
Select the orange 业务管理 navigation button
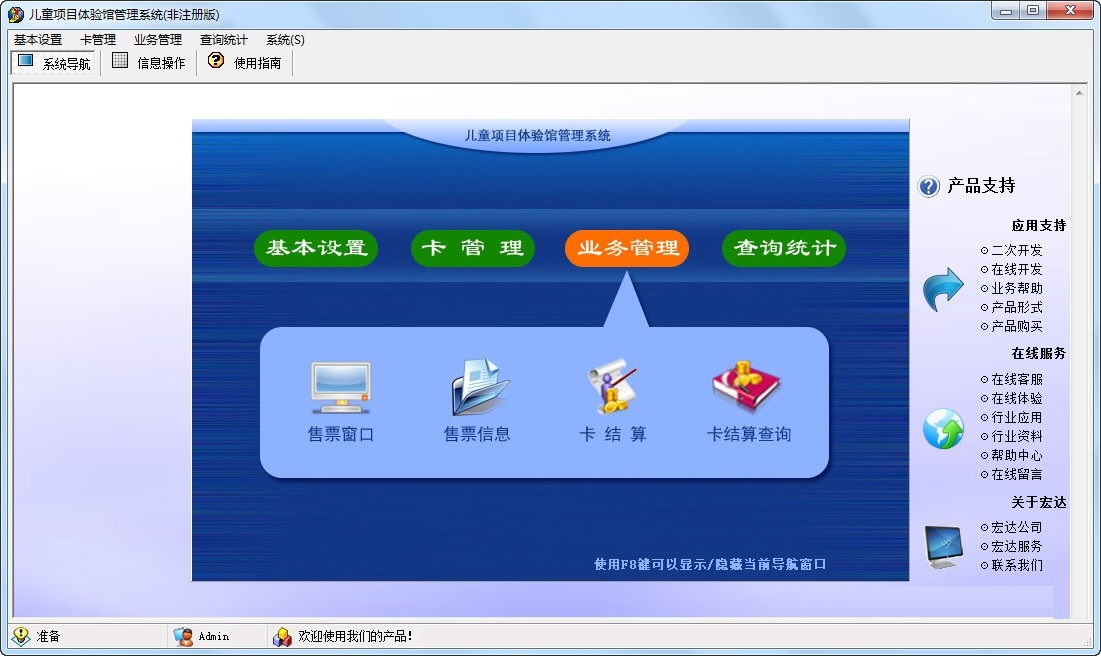point(627,248)
